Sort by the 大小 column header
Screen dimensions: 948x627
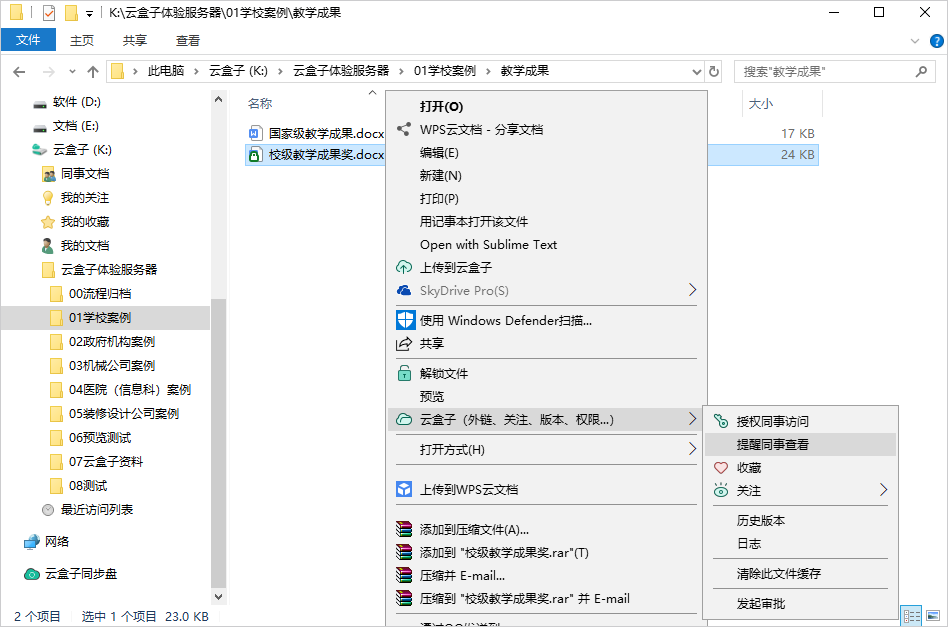click(x=761, y=103)
